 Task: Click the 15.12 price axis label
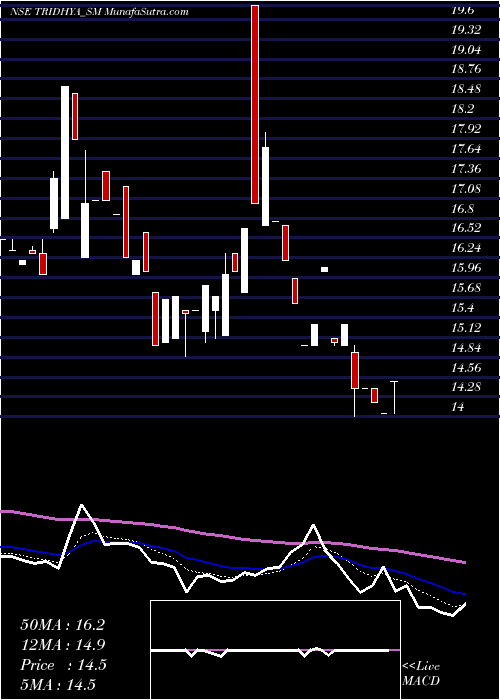(x=466, y=328)
